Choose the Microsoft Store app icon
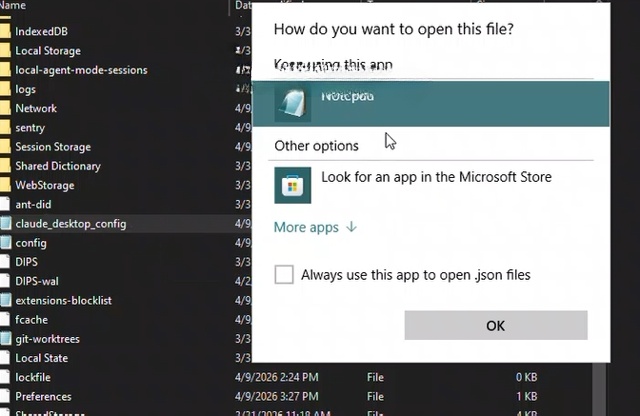Viewport: 640px width, 416px height. tap(292, 185)
